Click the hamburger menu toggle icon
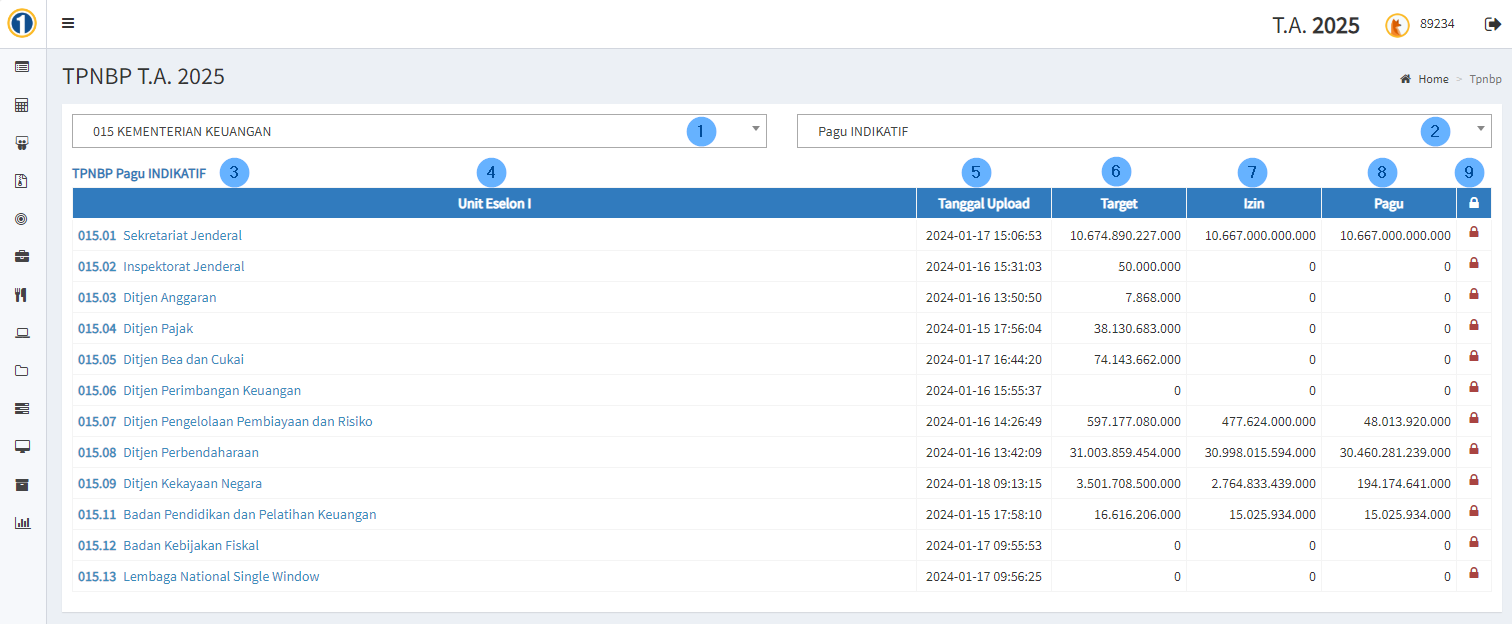 point(68,24)
